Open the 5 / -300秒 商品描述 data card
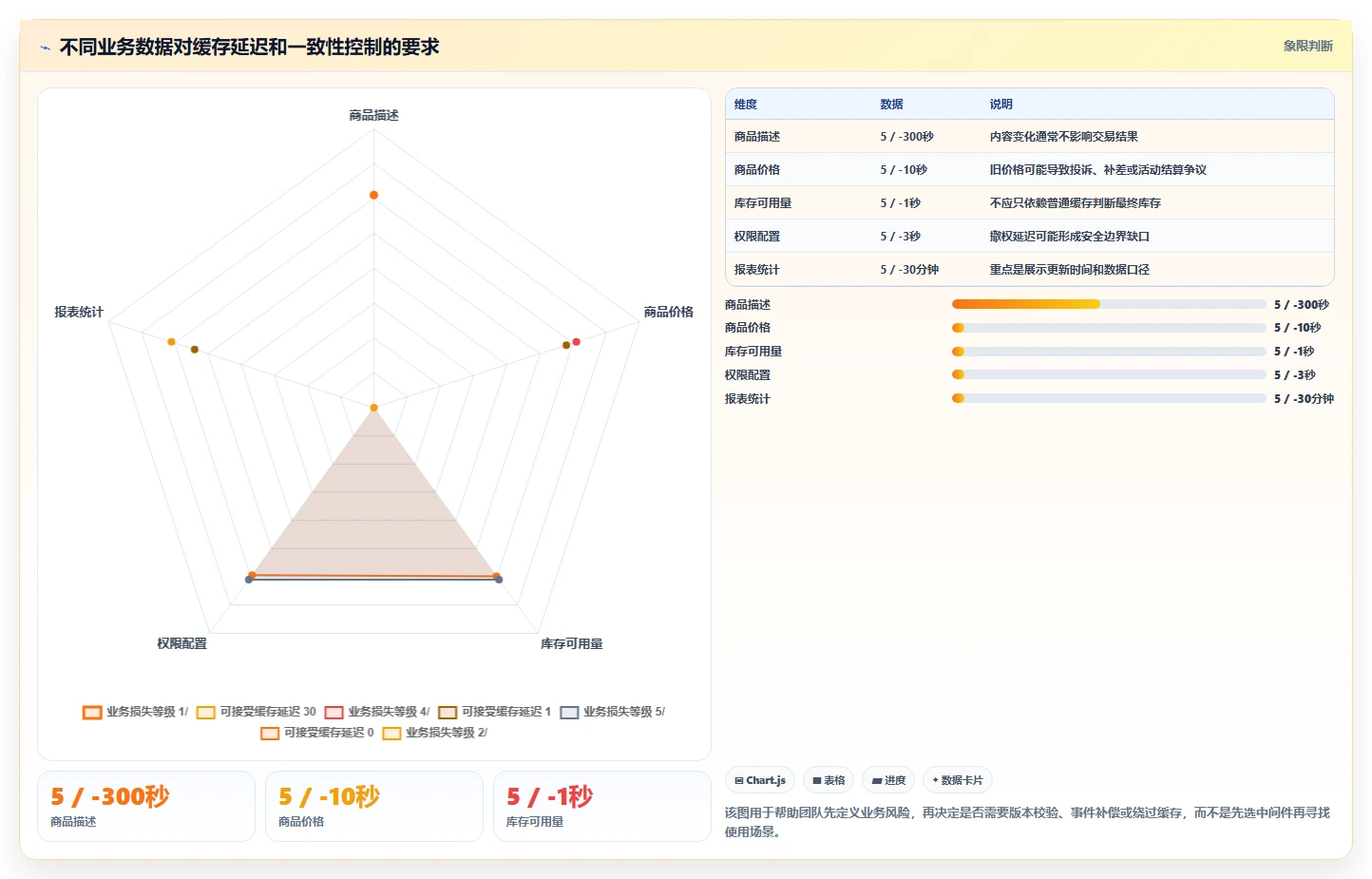This screenshot has width=1372, height=879. point(146,806)
